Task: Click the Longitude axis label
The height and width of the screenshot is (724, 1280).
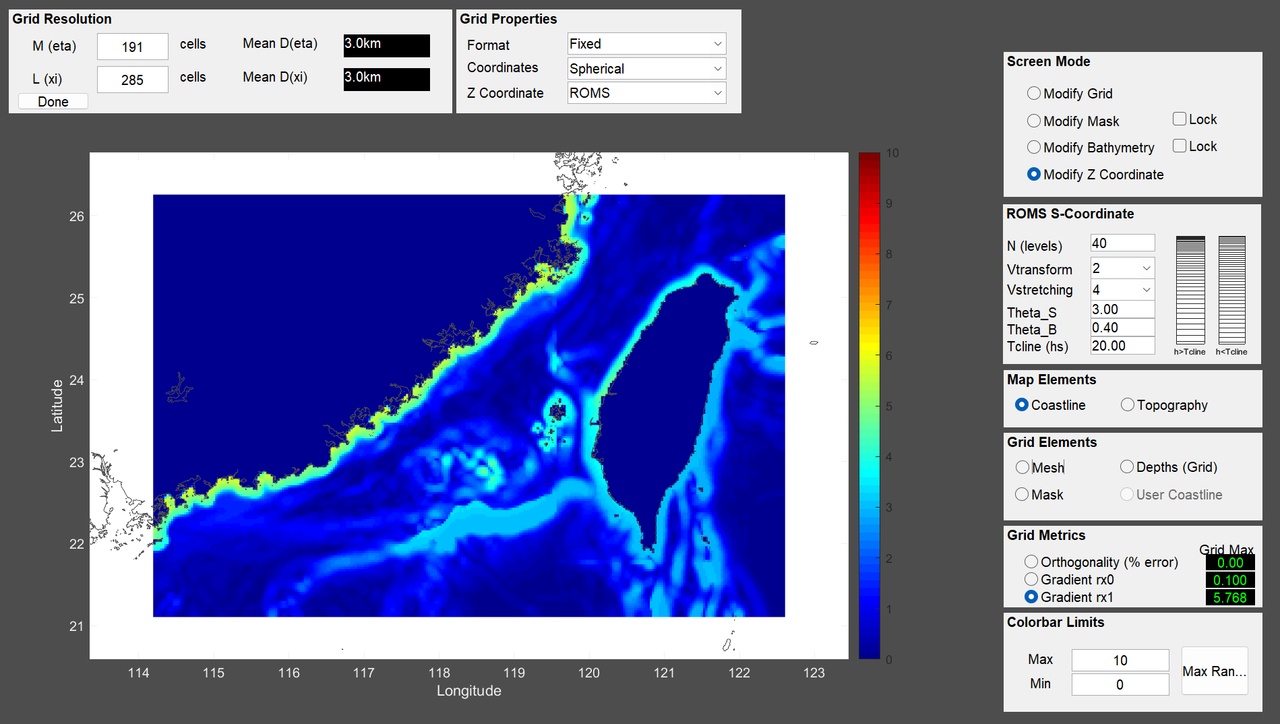Action: coord(469,691)
